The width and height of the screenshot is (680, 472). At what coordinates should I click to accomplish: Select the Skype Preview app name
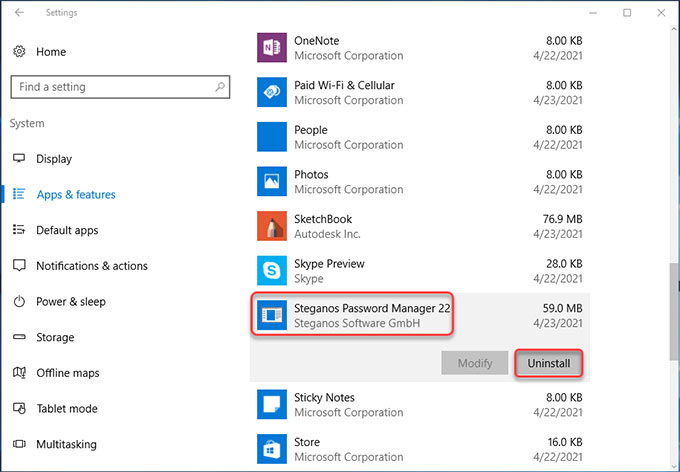click(329, 264)
